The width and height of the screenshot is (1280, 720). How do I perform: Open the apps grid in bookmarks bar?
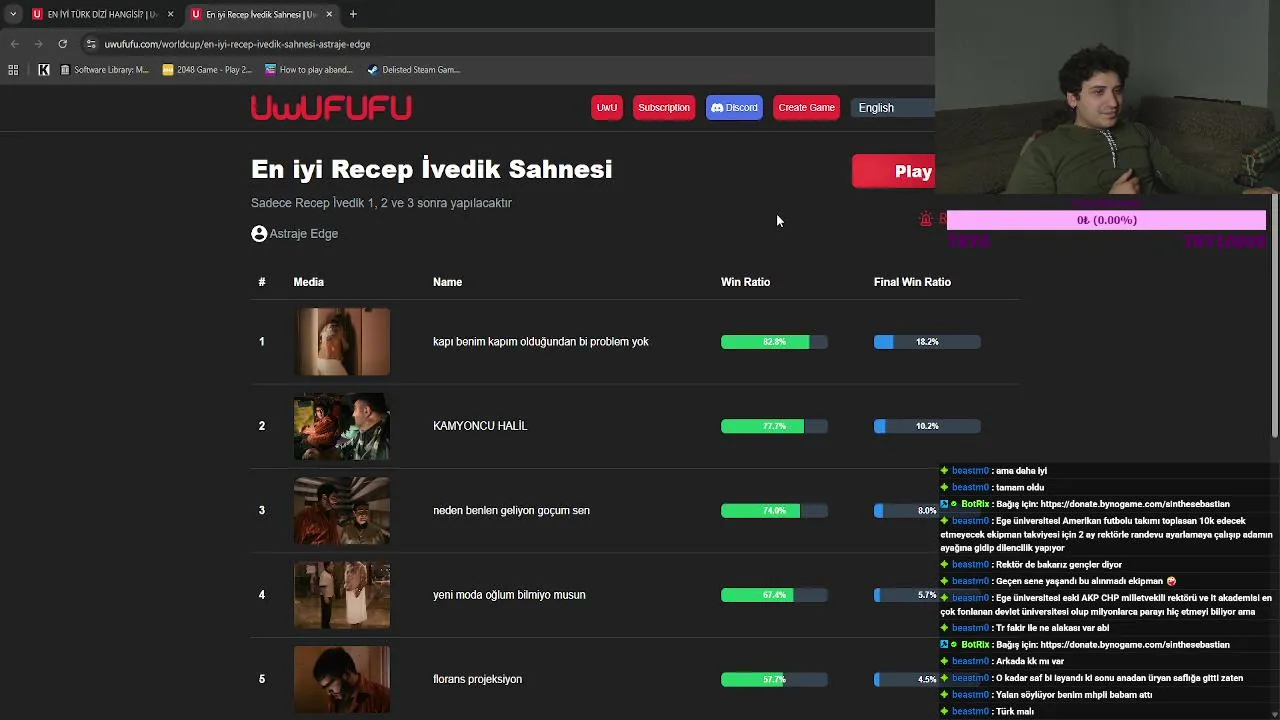click(x=13, y=70)
